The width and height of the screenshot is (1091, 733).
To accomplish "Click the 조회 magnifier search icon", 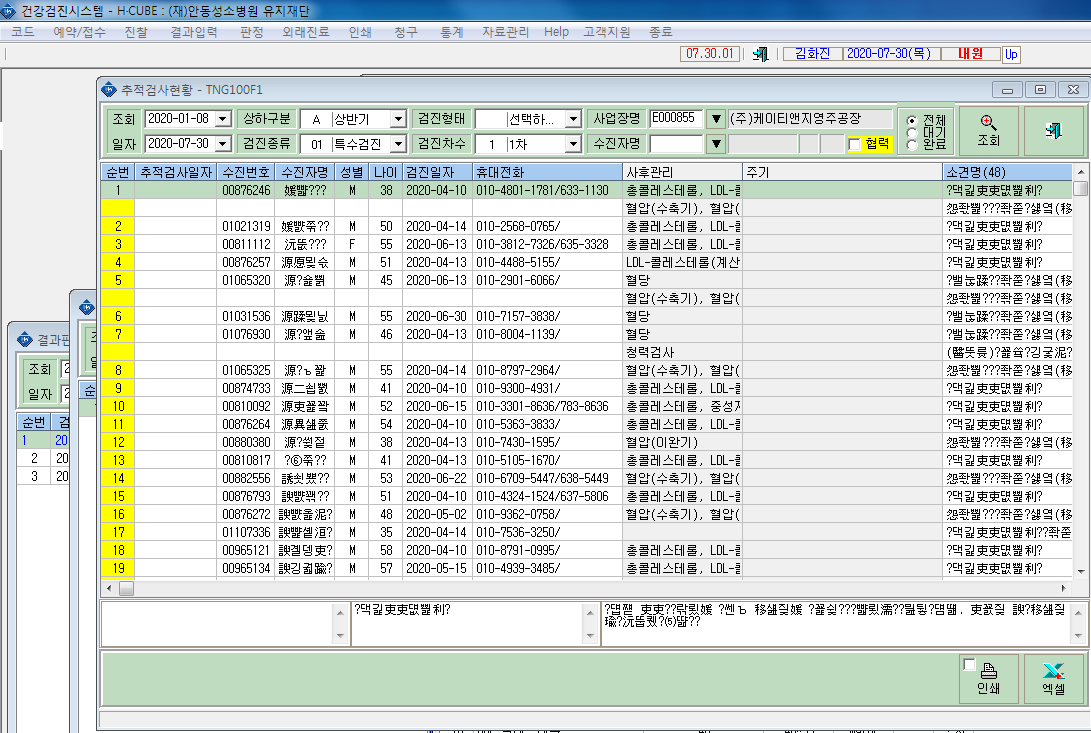I will tap(988, 123).
